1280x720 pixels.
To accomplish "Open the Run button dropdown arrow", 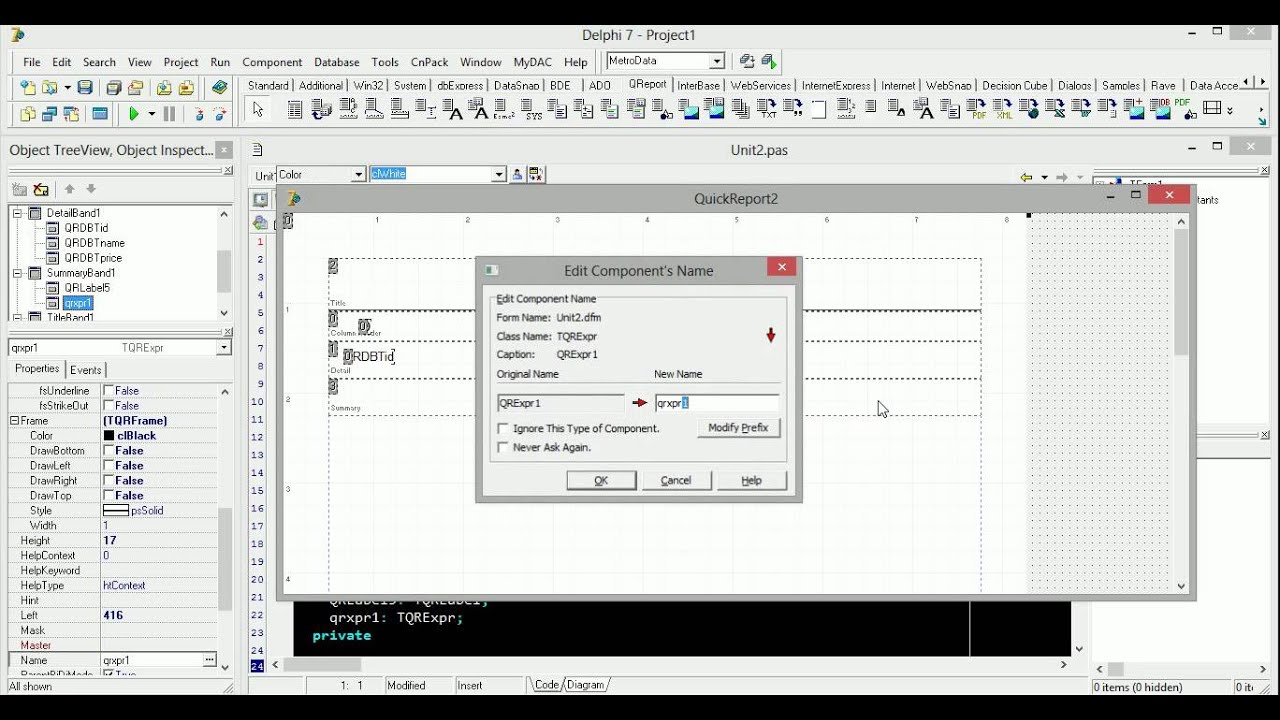I will (x=152, y=114).
